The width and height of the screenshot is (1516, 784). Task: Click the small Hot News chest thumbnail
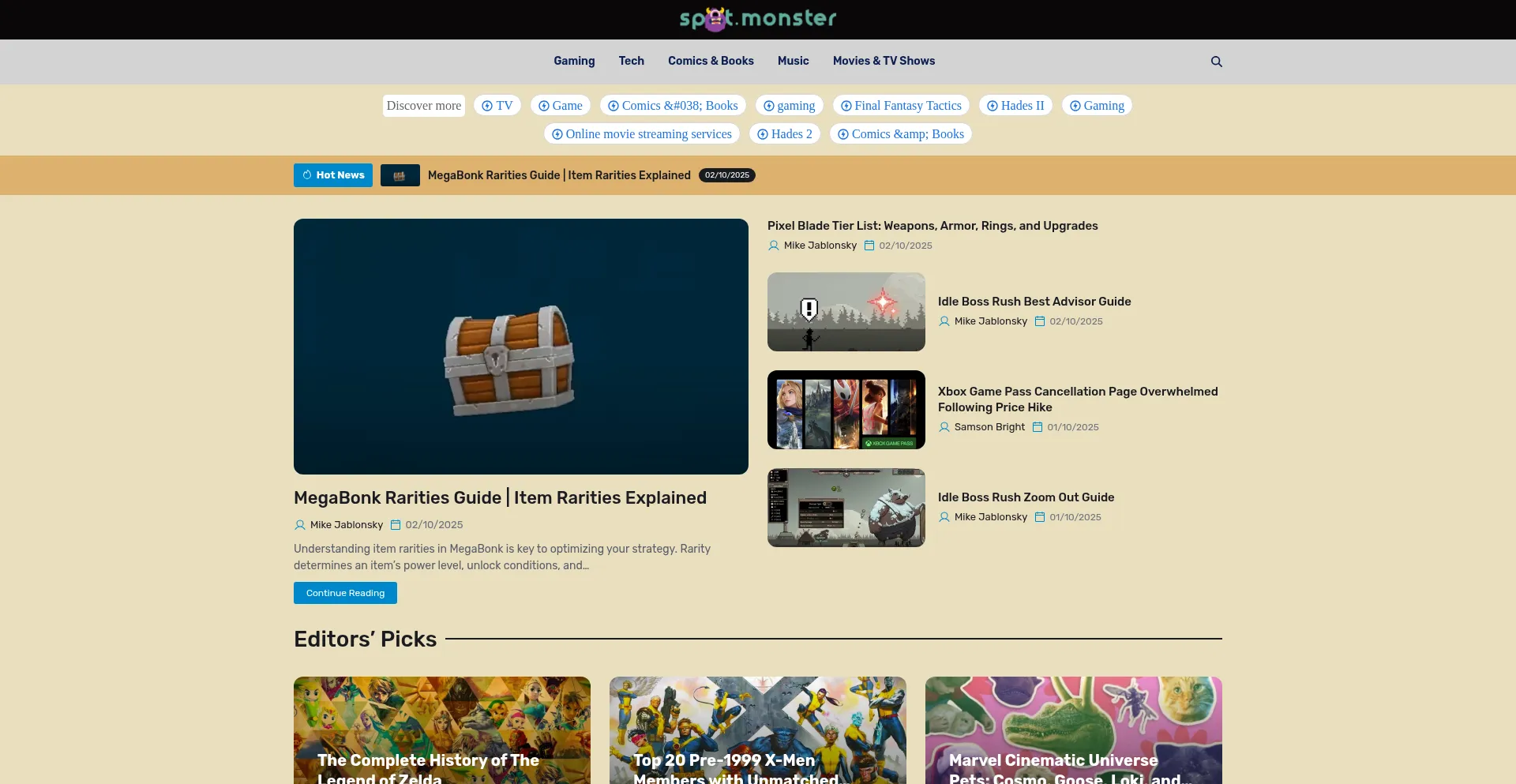coord(400,175)
